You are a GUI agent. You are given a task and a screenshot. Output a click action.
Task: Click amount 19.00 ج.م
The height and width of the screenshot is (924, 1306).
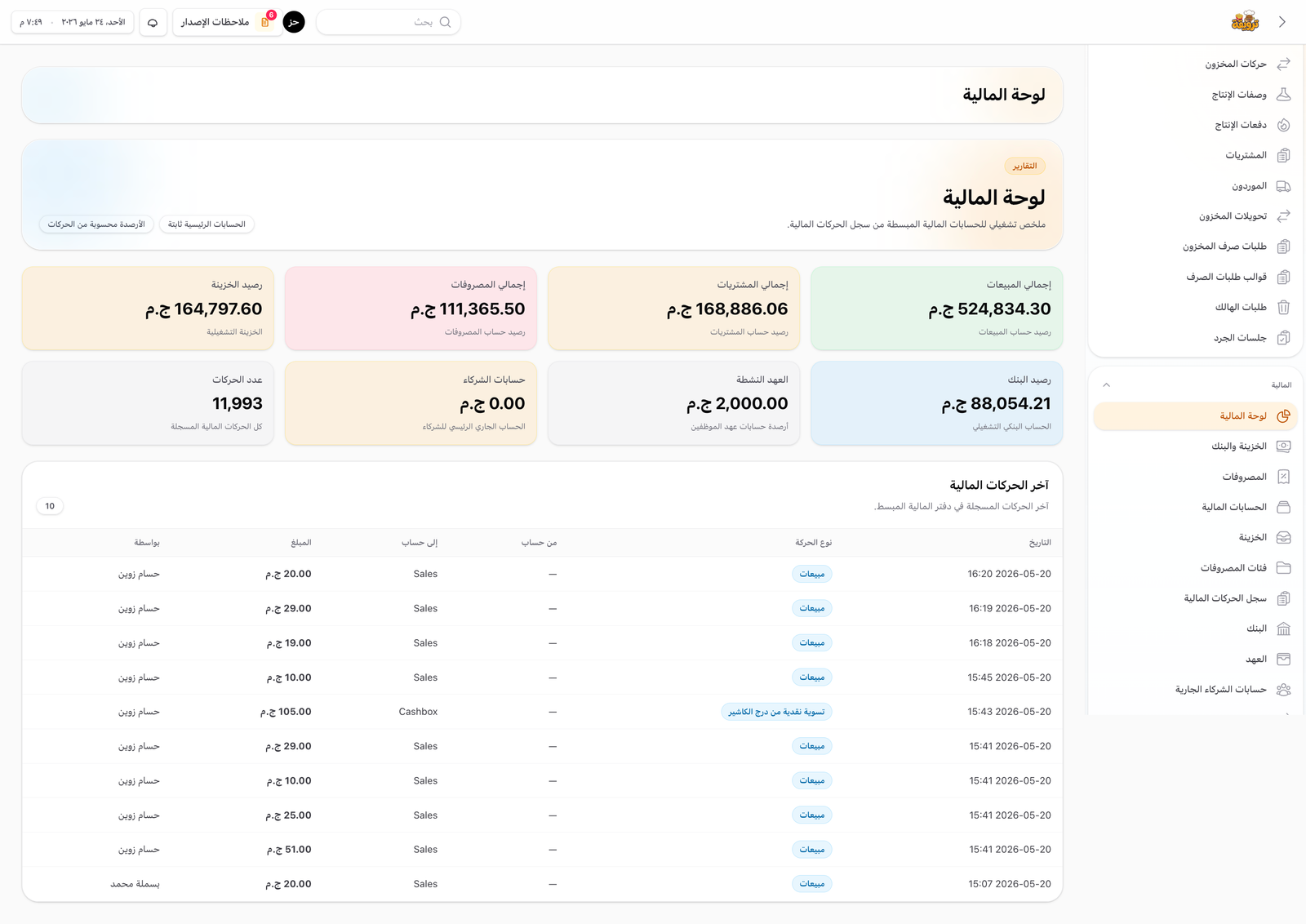(x=289, y=643)
